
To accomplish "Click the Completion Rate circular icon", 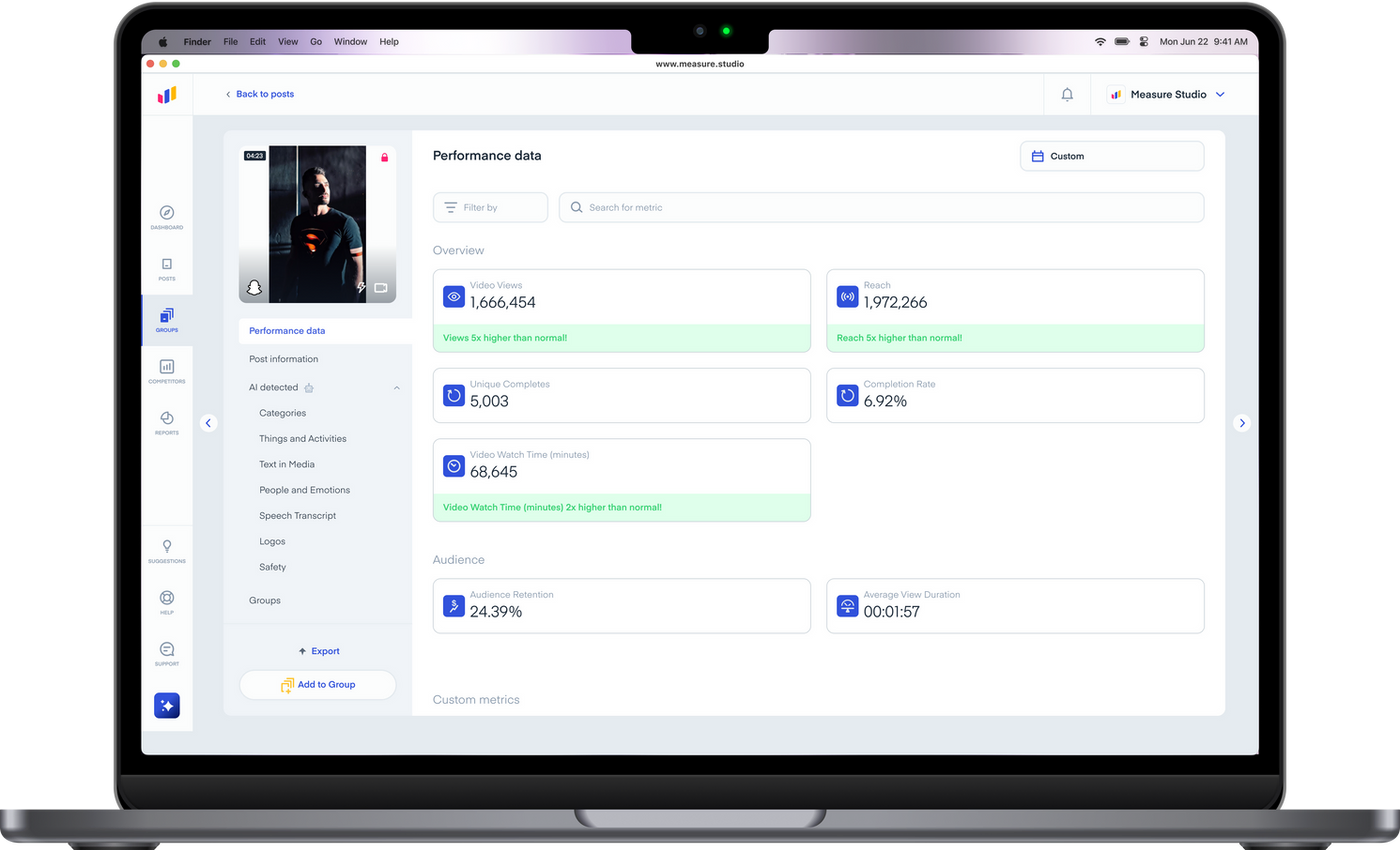I will [848, 396].
